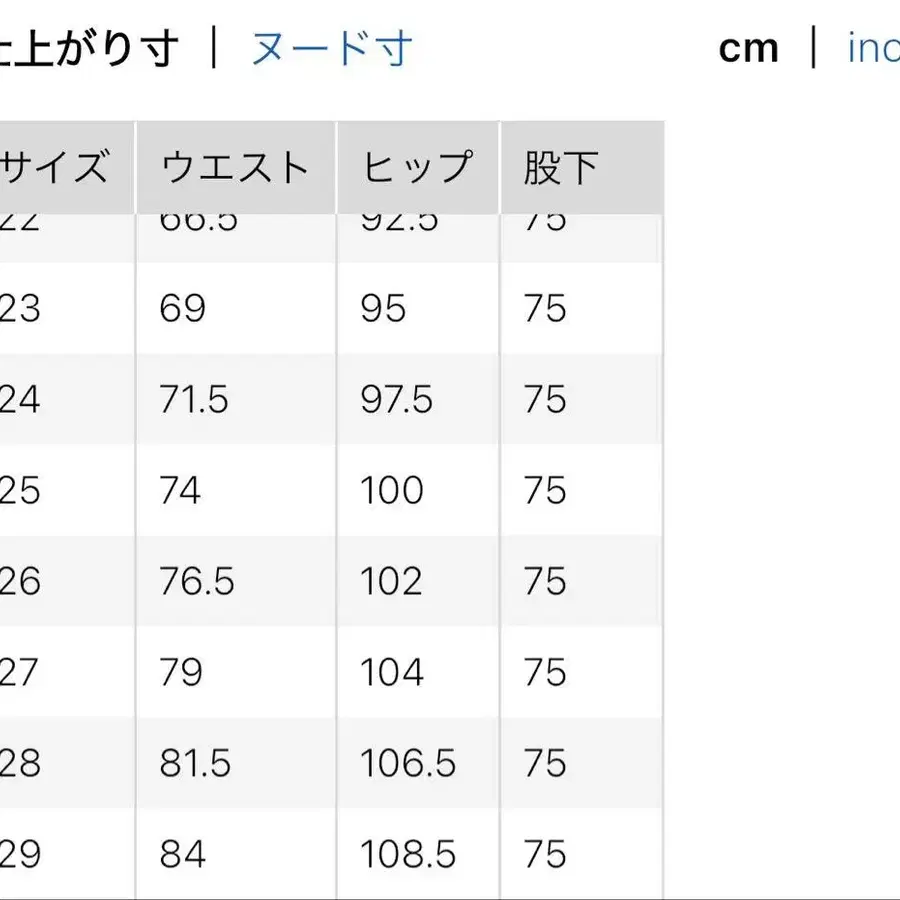Screen dimensions: 900x900
Task: Click the hip value 100
Action: (x=390, y=490)
